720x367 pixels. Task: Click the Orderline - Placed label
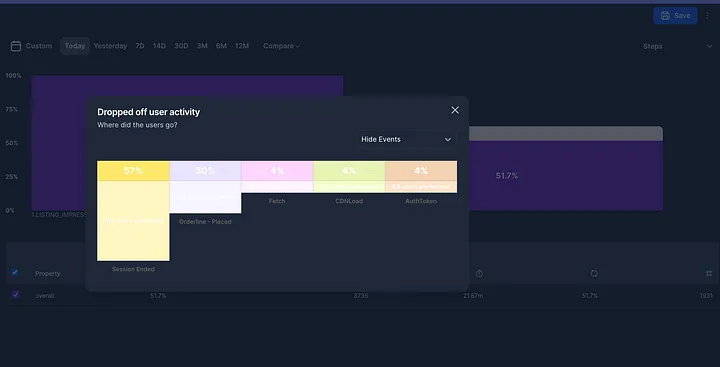(x=205, y=221)
